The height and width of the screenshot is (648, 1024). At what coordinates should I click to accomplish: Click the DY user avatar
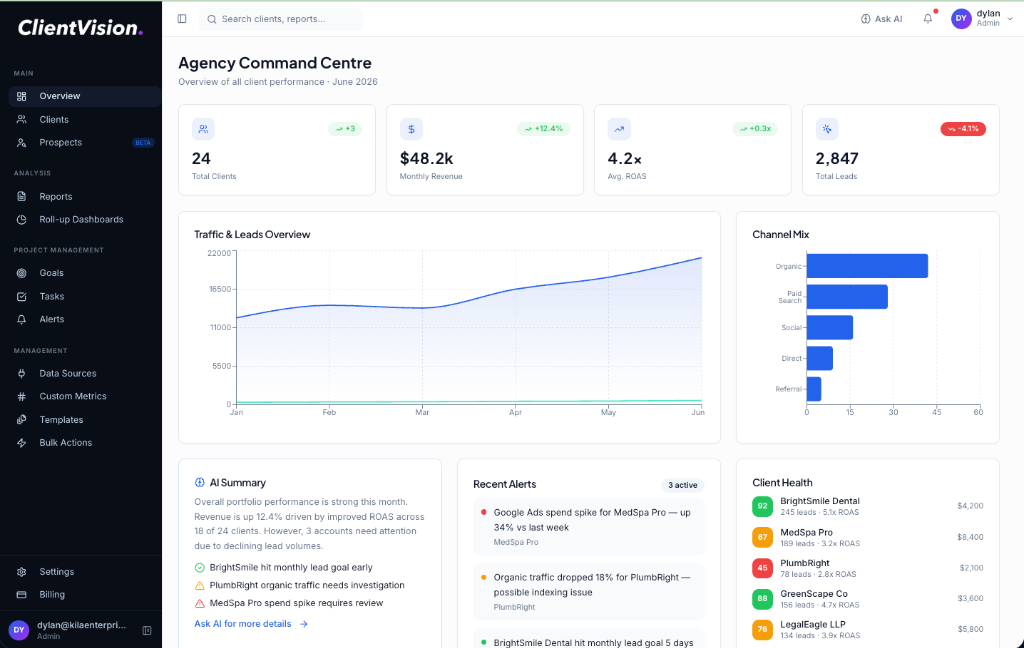tap(960, 18)
